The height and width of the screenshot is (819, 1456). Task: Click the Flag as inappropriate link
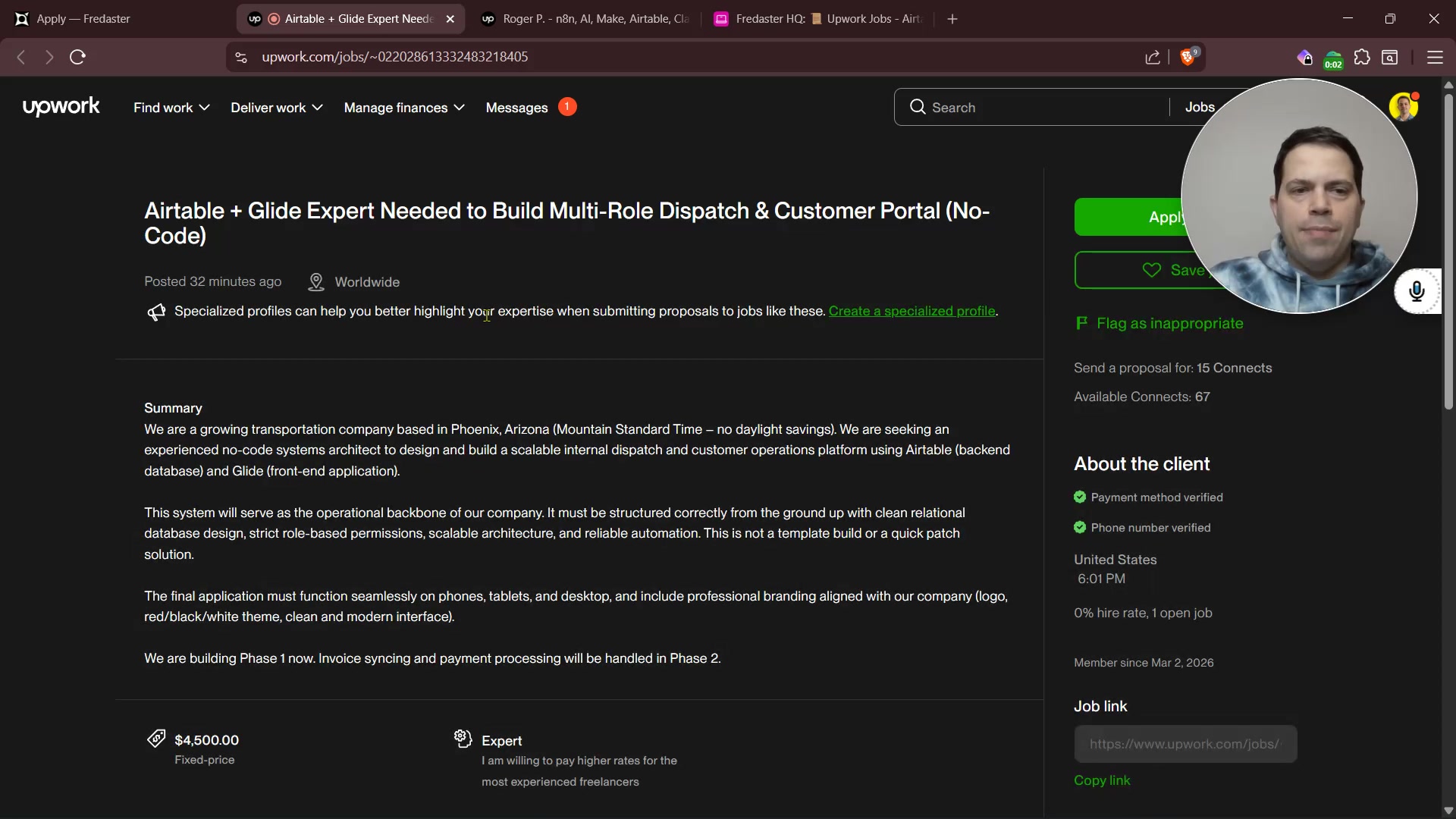(1169, 324)
